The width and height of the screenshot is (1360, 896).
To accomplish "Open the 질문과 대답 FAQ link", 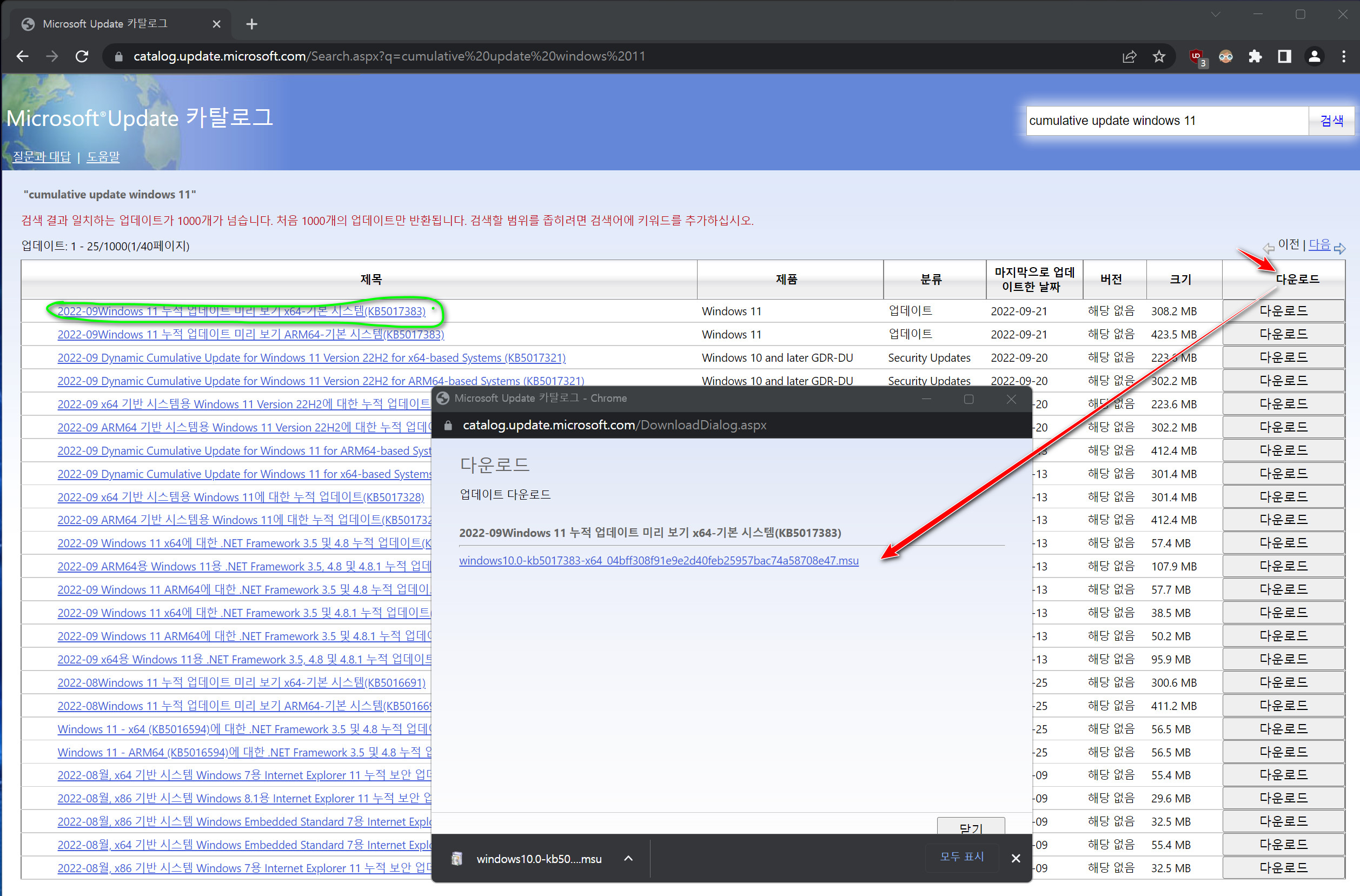I will [x=42, y=157].
